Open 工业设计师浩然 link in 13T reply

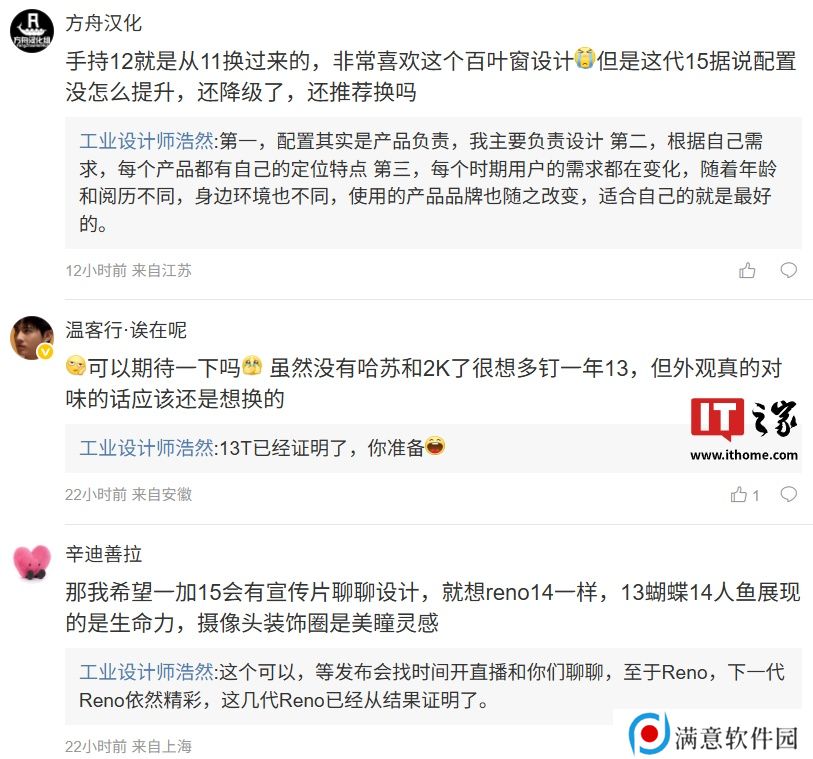[x=146, y=447]
